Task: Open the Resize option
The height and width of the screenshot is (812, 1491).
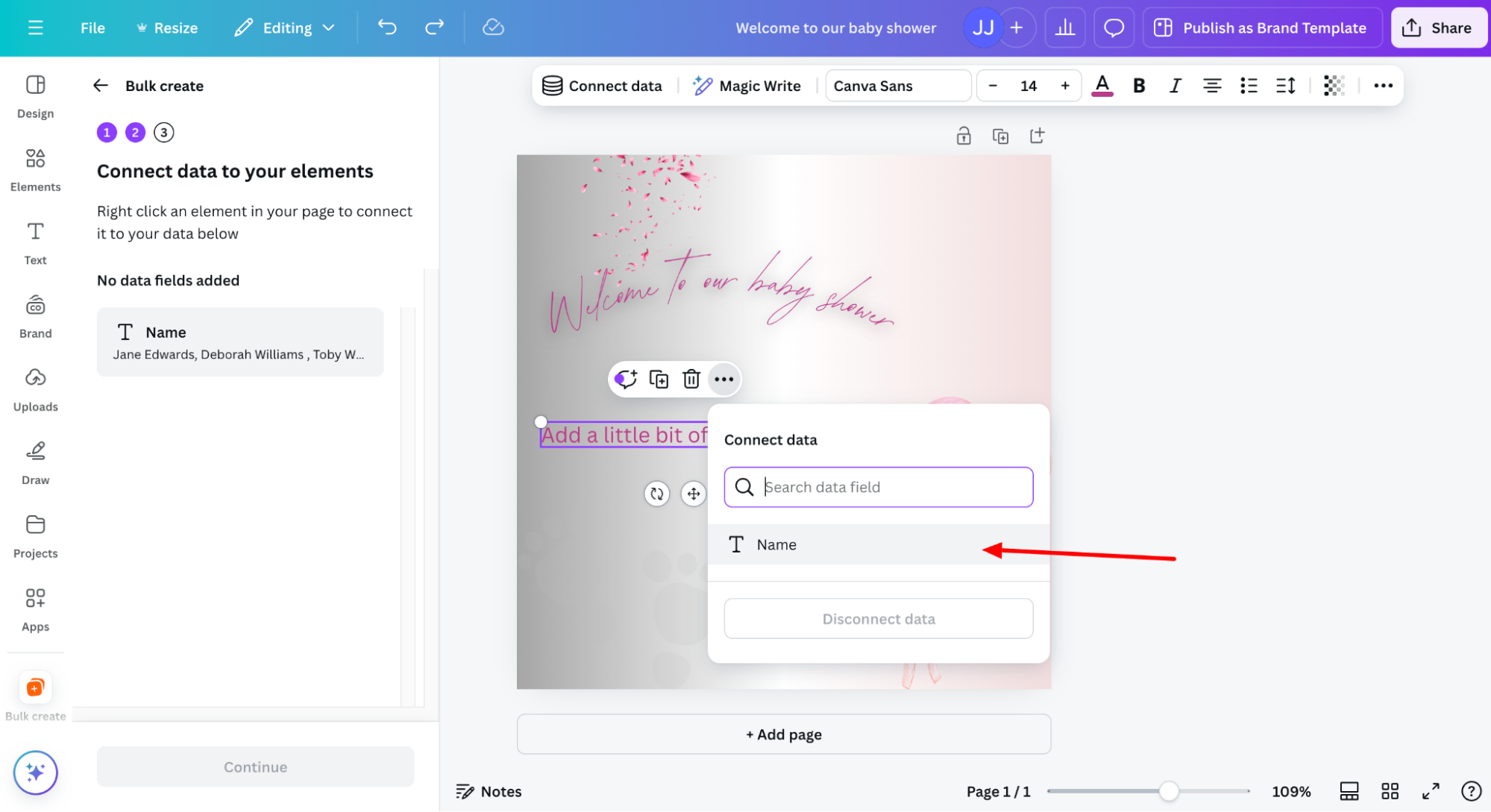Action: 167,28
